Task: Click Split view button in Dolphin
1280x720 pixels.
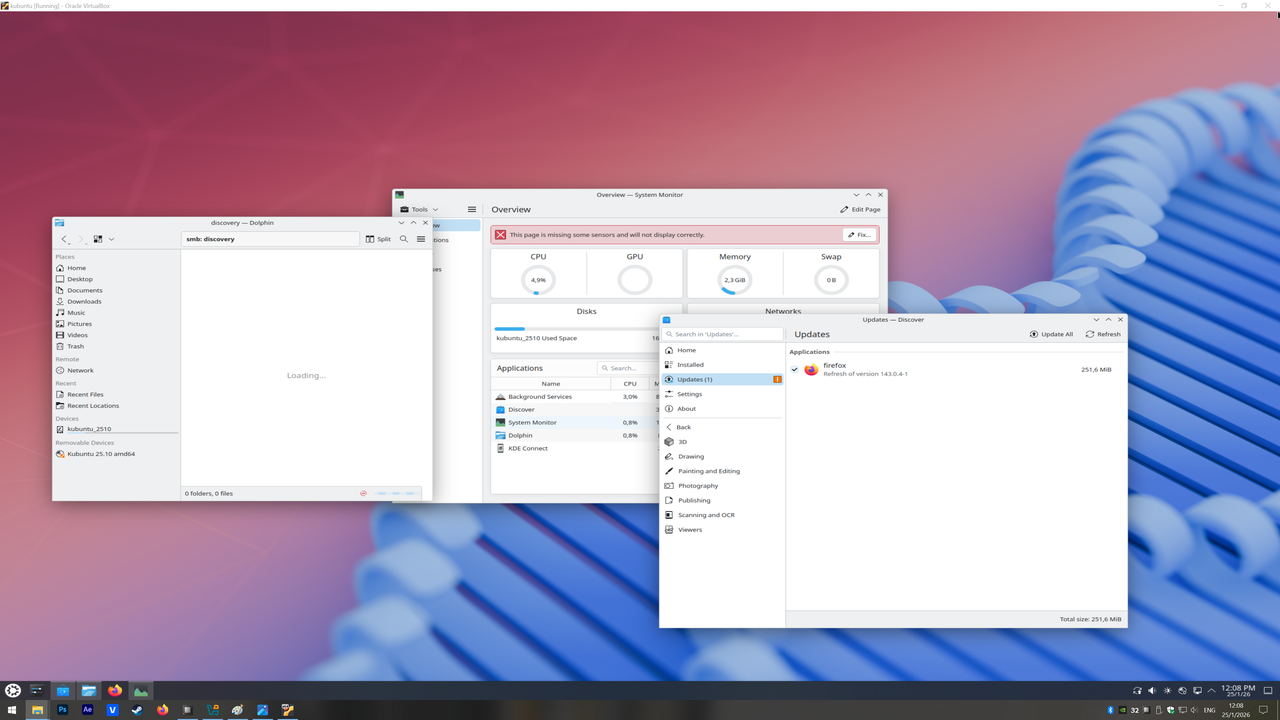Action: pos(378,239)
